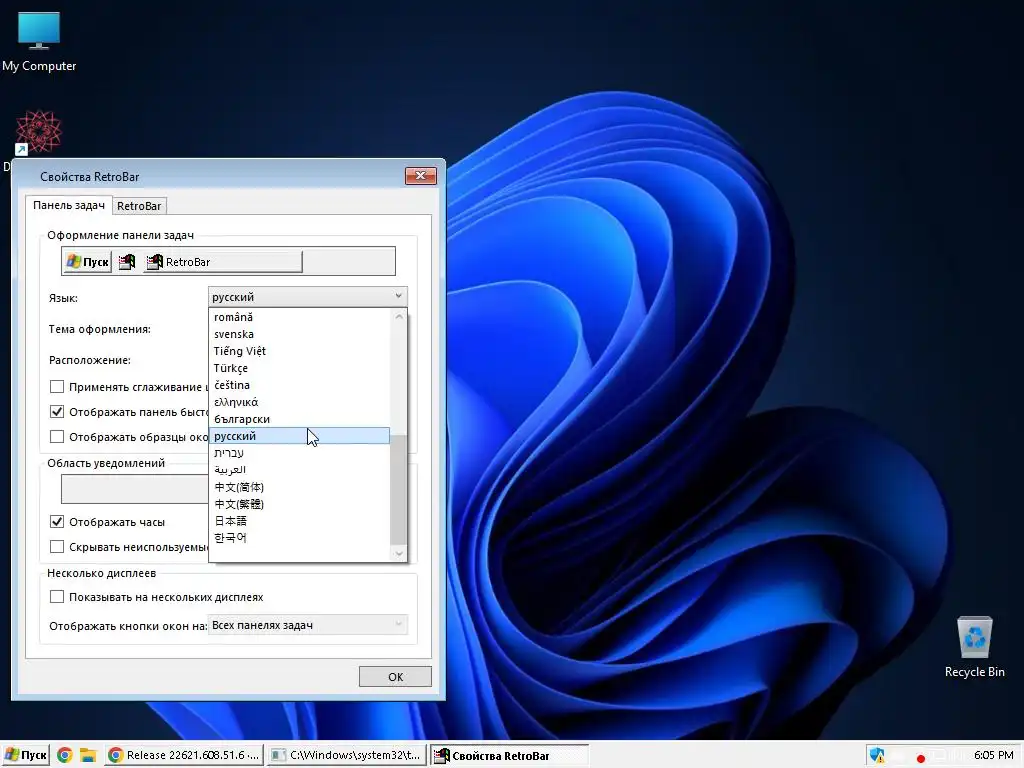Launch Chrome from the quick launch icon
Viewport: 1024px width, 768px height.
tap(65, 755)
